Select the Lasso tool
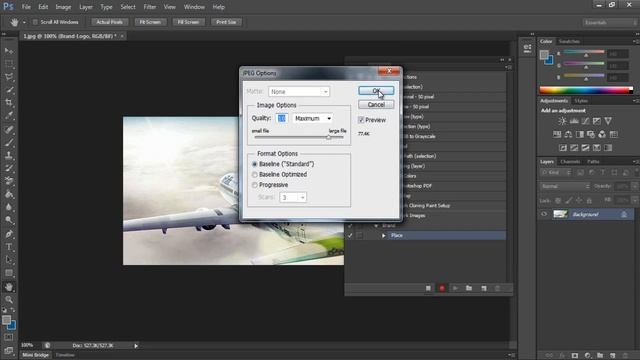 (9, 77)
